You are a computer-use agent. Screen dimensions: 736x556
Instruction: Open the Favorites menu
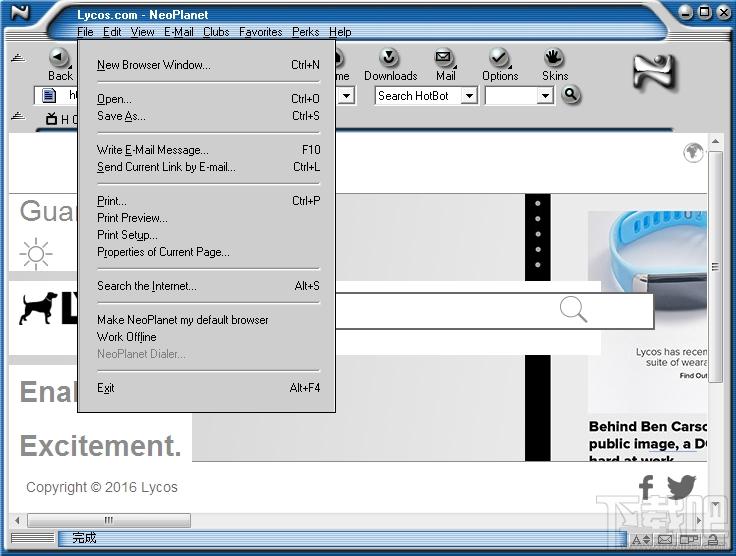tap(261, 32)
